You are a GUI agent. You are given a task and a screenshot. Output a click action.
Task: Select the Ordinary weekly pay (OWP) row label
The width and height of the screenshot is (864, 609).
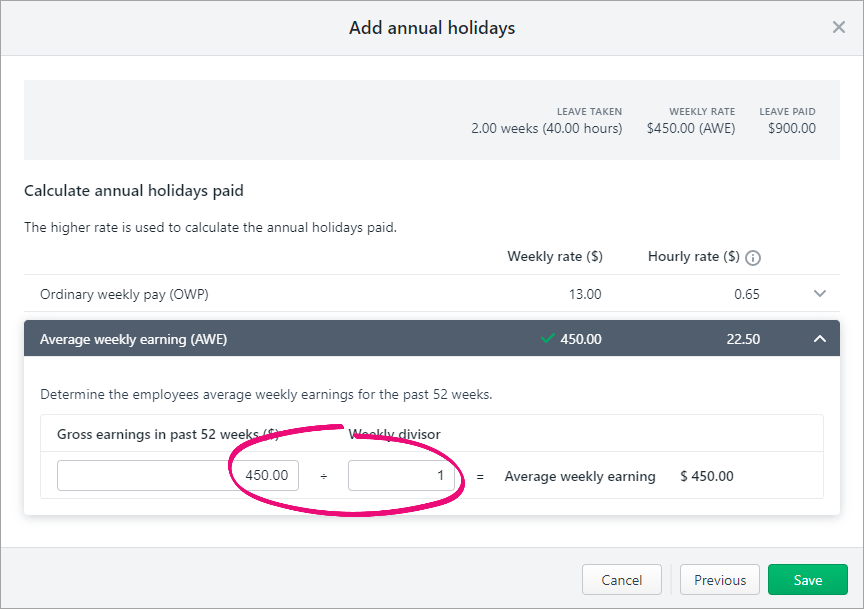pyautogui.click(x=124, y=294)
